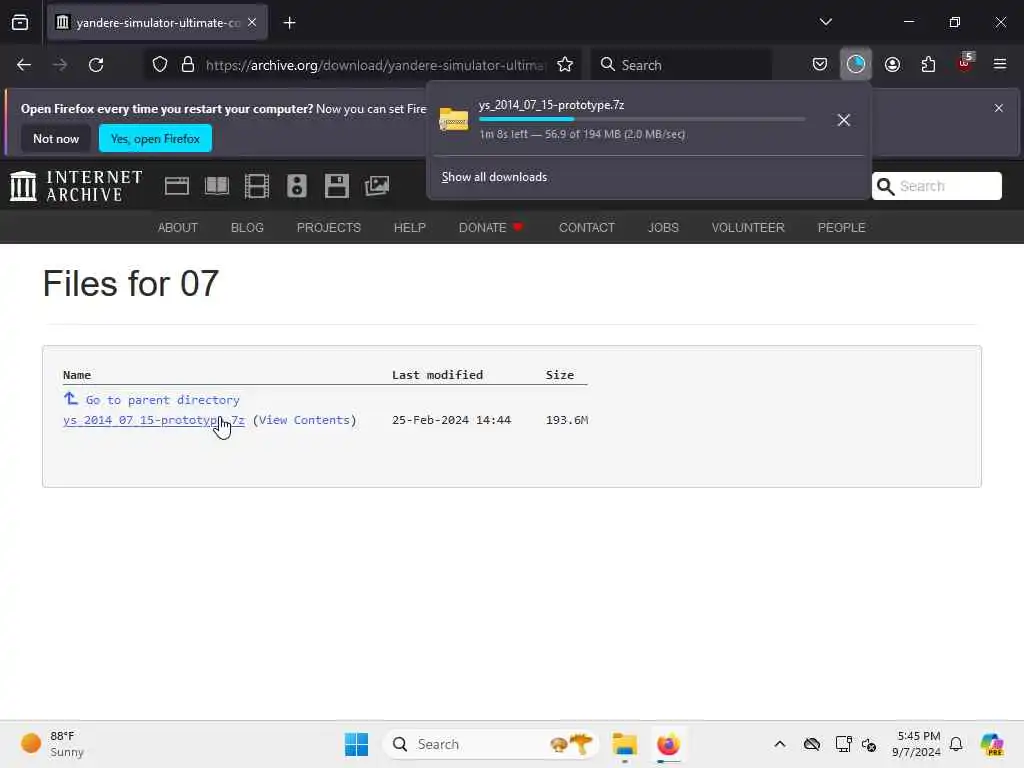
Task: Open the BLOG menu item
Action: [247, 227]
